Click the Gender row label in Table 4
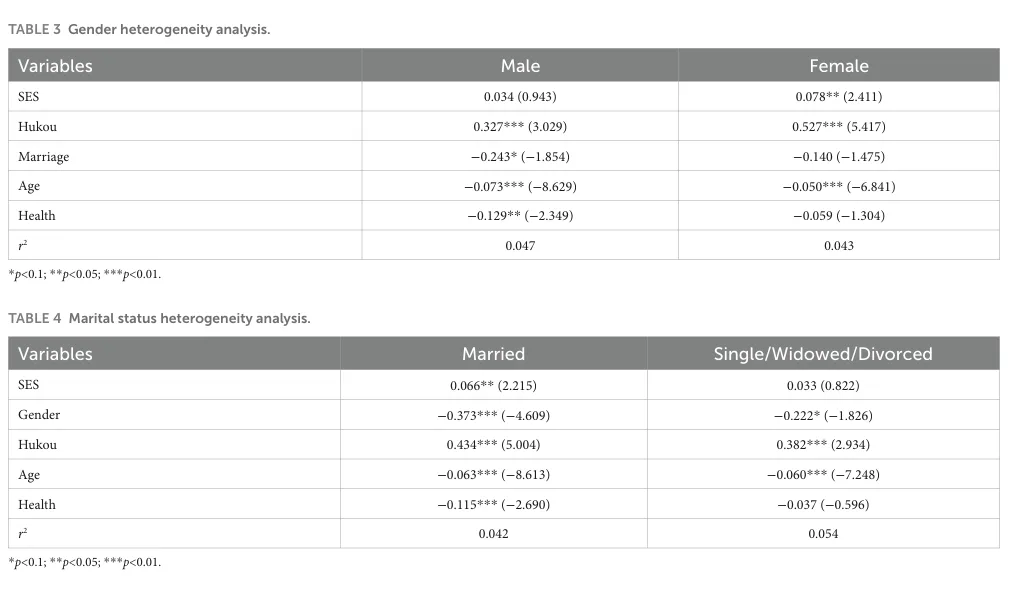This screenshot has height=589, width=1023. 39,415
